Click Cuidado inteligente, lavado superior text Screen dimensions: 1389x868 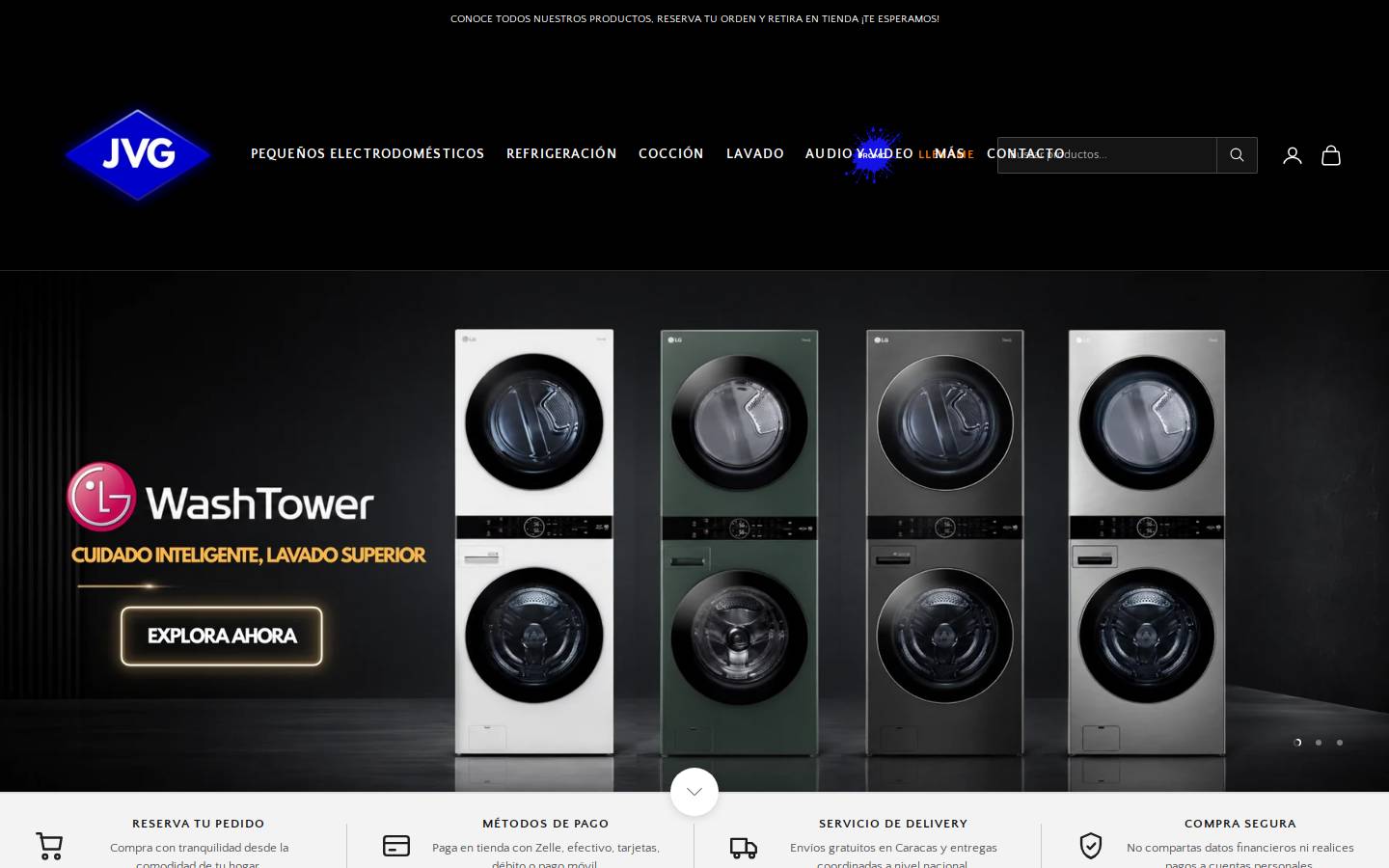point(248,555)
